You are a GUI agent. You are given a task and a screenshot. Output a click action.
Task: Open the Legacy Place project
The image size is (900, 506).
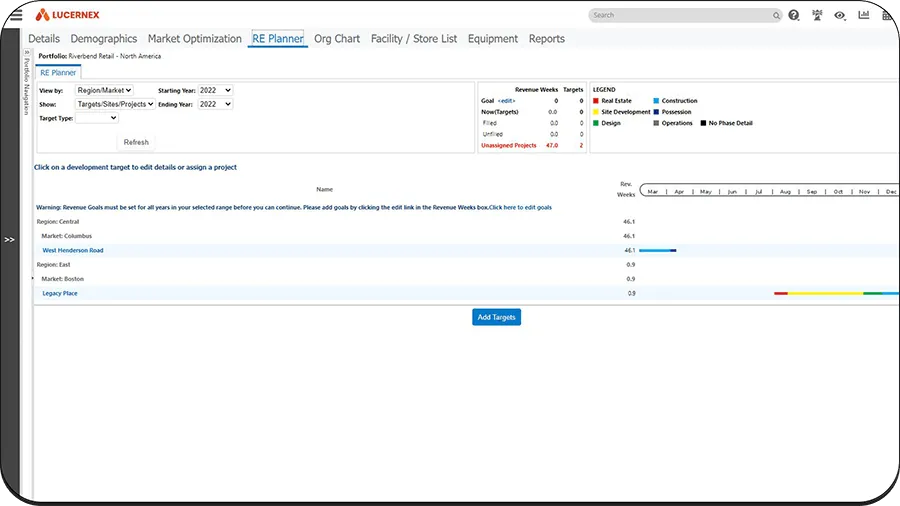click(x=60, y=294)
